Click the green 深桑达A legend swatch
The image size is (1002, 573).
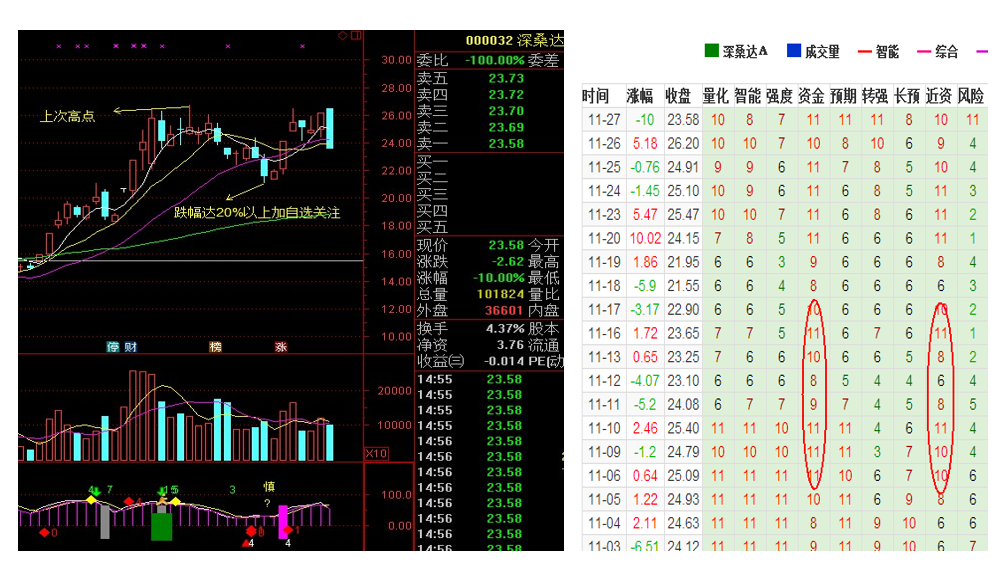[x=712, y=51]
